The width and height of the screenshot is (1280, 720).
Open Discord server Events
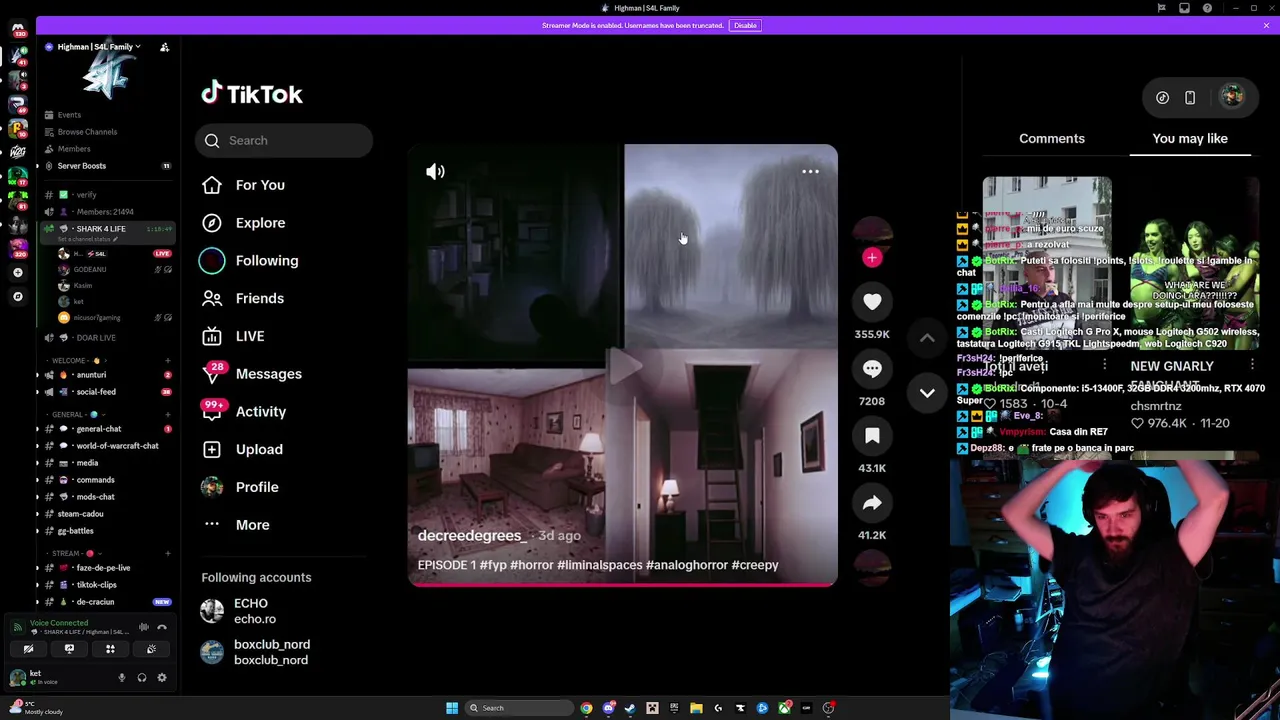(68, 115)
